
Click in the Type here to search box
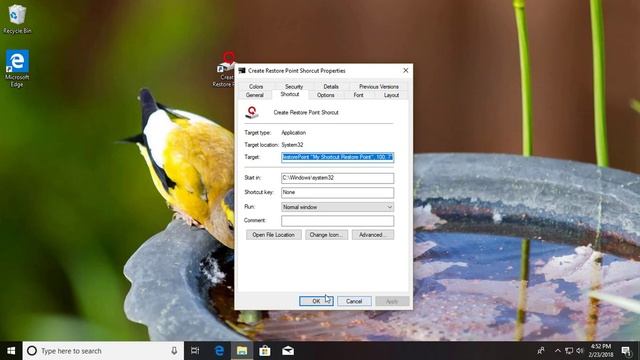click(103, 351)
